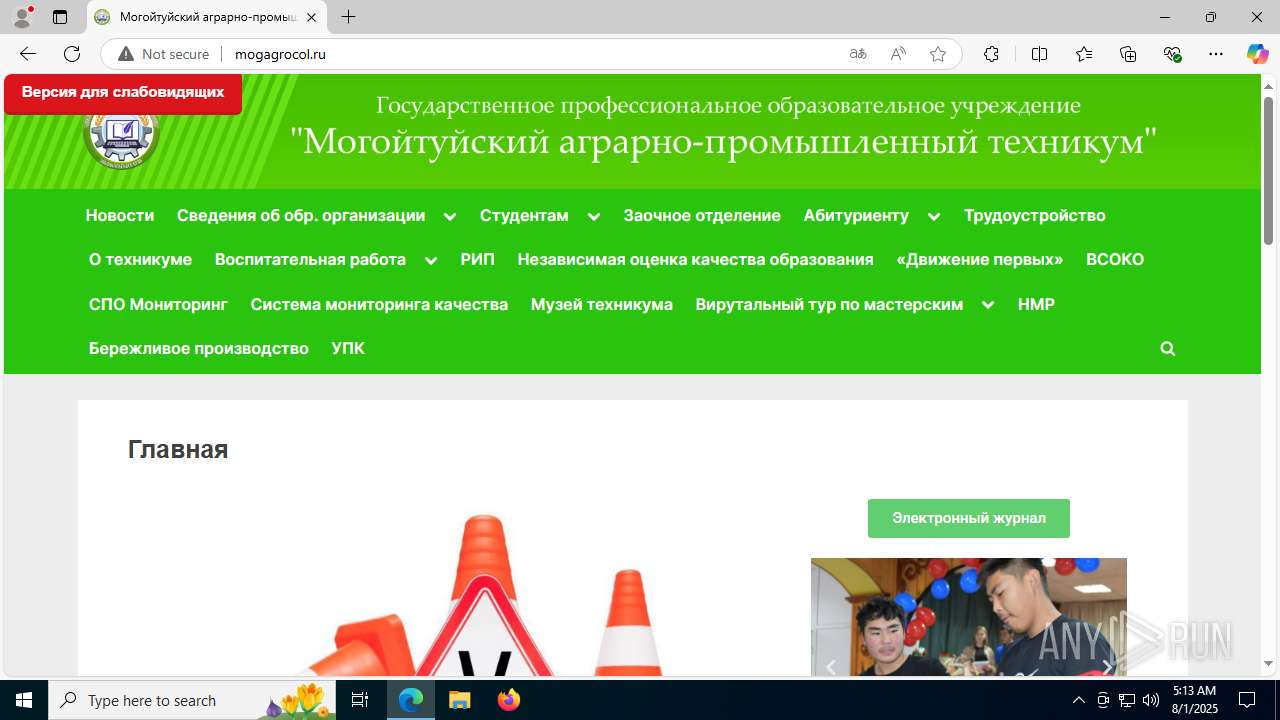This screenshot has height=720, width=1280.
Task: Open File Explorer from taskbar
Action: tap(459, 700)
